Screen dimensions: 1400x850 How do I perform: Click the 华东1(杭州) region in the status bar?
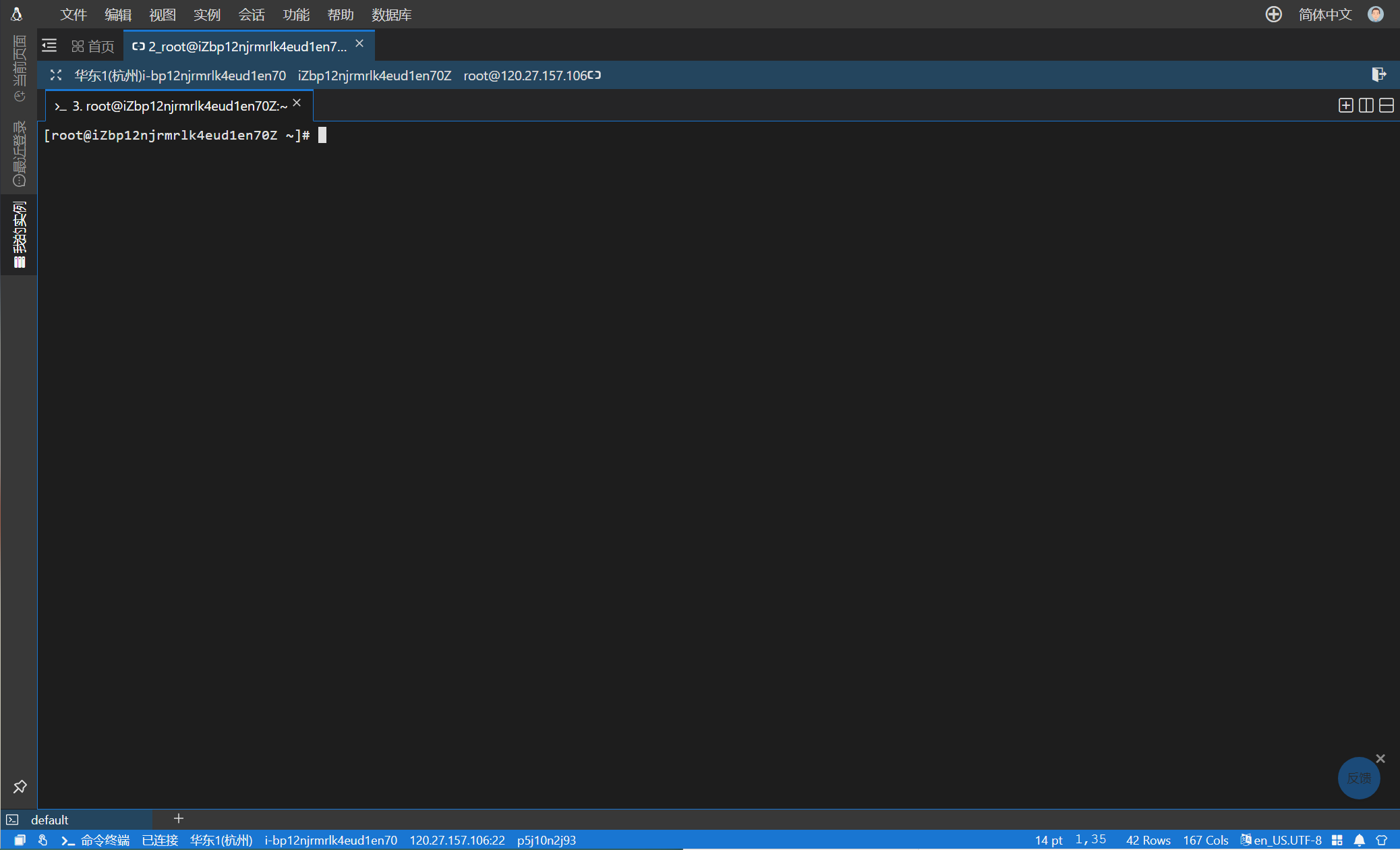221,840
